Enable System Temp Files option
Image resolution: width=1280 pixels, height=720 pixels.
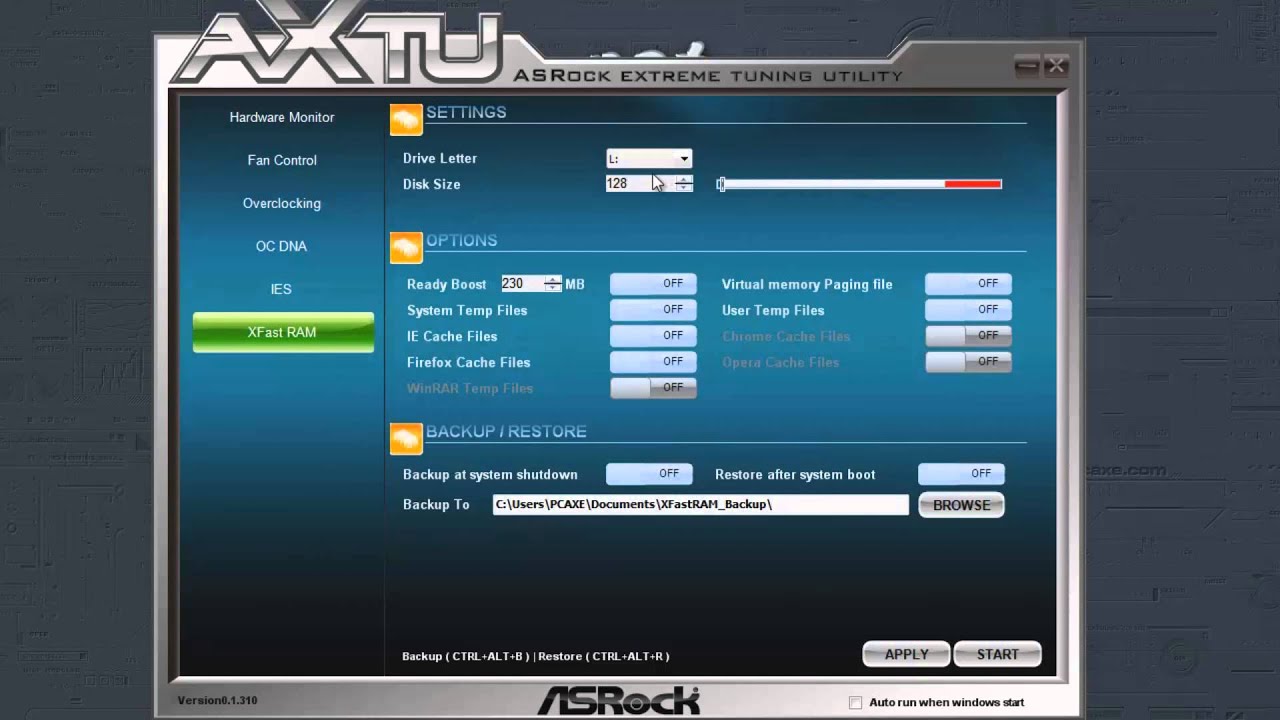(x=653, y=310)
